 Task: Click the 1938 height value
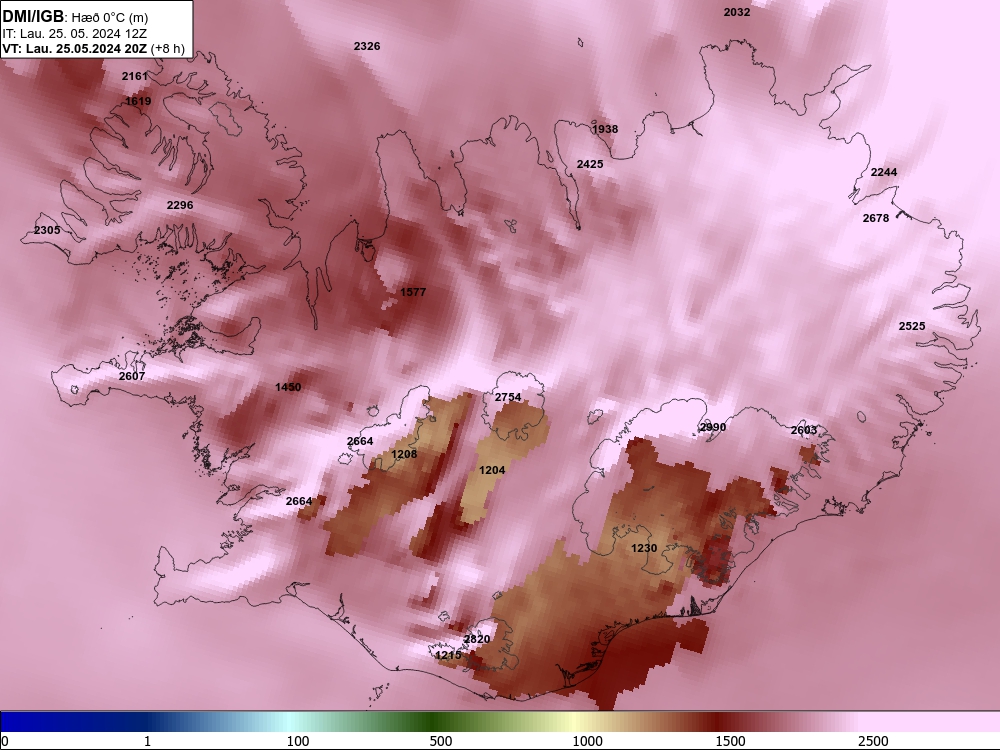pyautogui.click(x=605, y=129)
